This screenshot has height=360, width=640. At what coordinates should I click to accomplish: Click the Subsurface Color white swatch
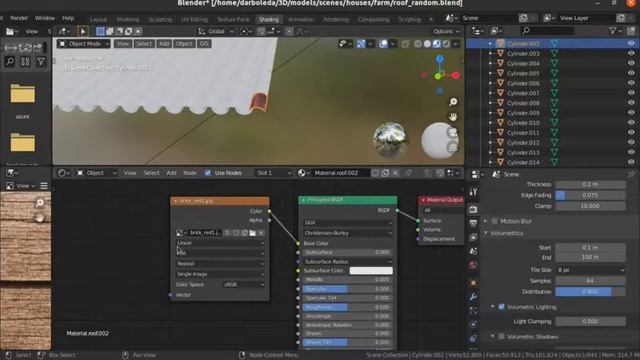point(371,271)
